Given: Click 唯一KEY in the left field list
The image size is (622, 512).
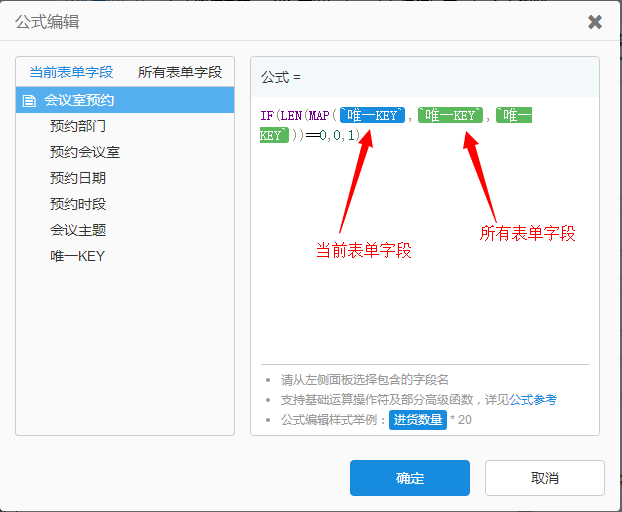Looking at the screenshot, I should [x=77, y=256].
